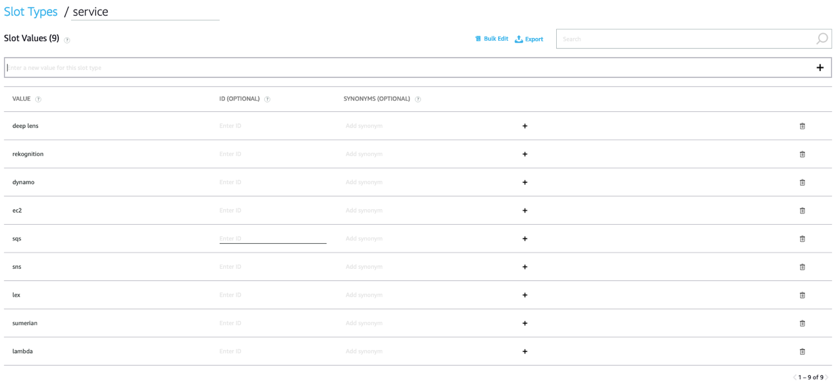Edit the slot type name service
Screen dimensions: 835x385
click(x=145, y=12)
